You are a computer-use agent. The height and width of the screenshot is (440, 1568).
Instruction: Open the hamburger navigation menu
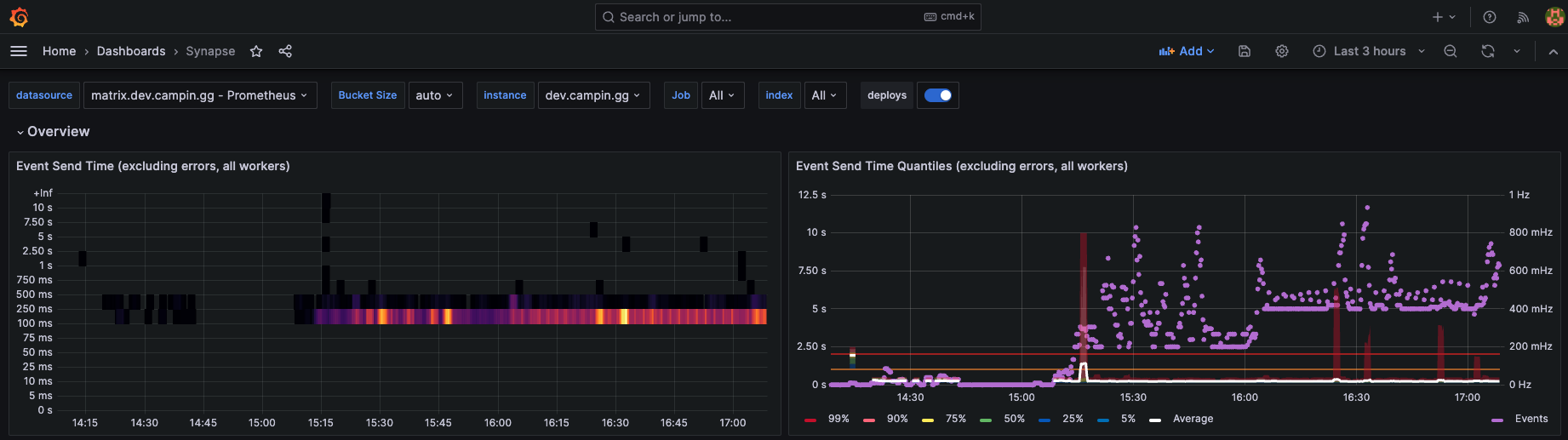pos(19,51)
